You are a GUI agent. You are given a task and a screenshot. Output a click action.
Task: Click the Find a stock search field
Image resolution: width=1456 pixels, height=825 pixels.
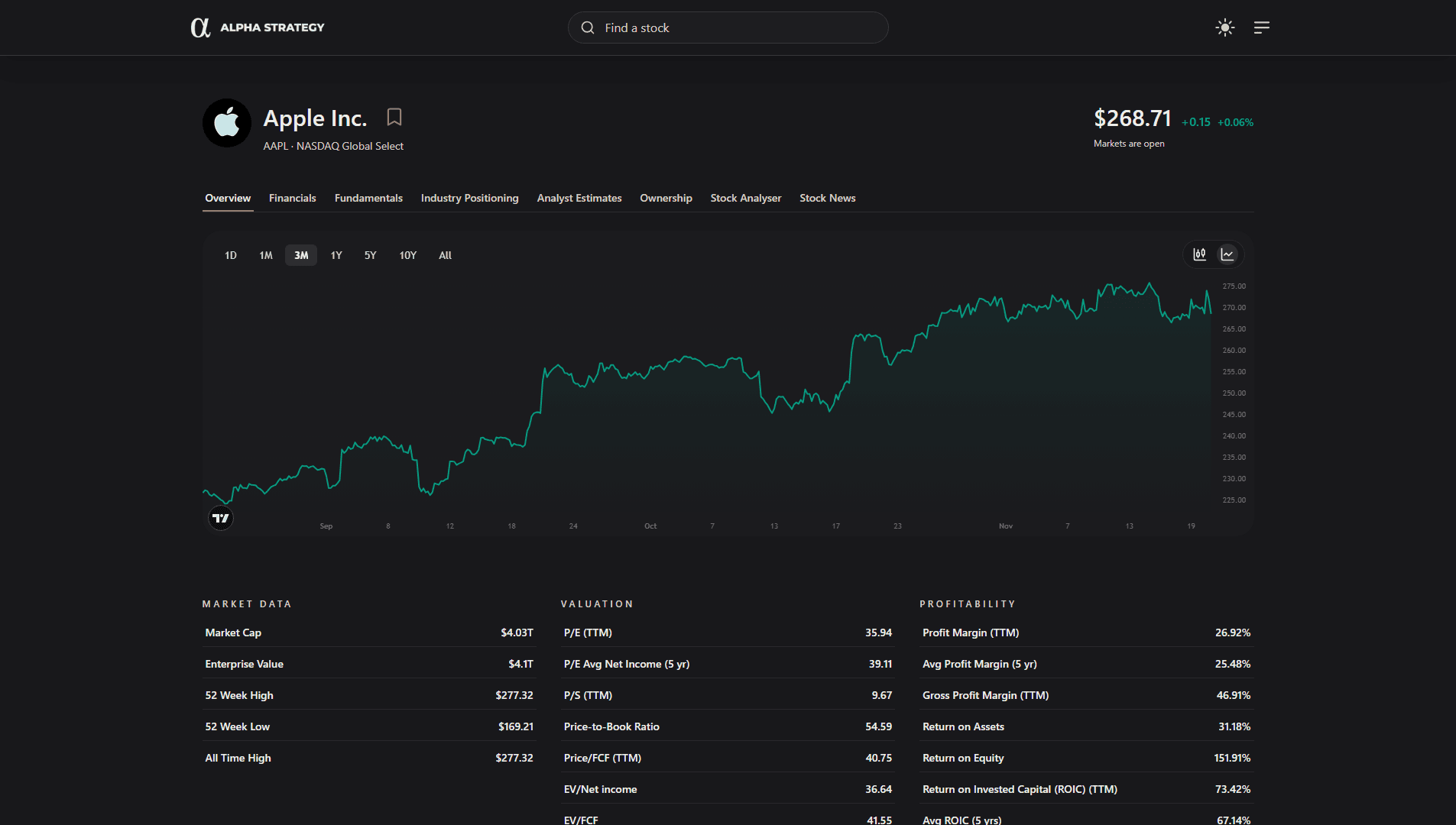pos(728,27)
